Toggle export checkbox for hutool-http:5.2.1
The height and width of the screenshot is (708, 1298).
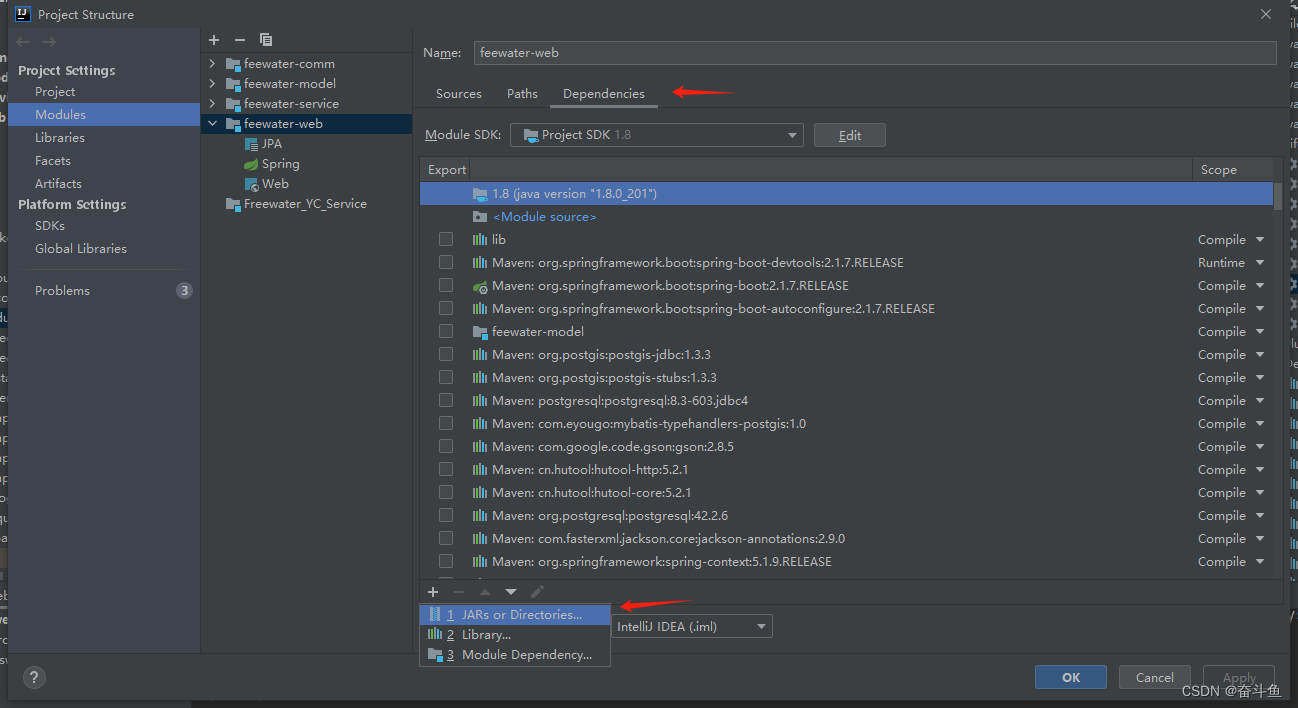(x=446, y=470)
